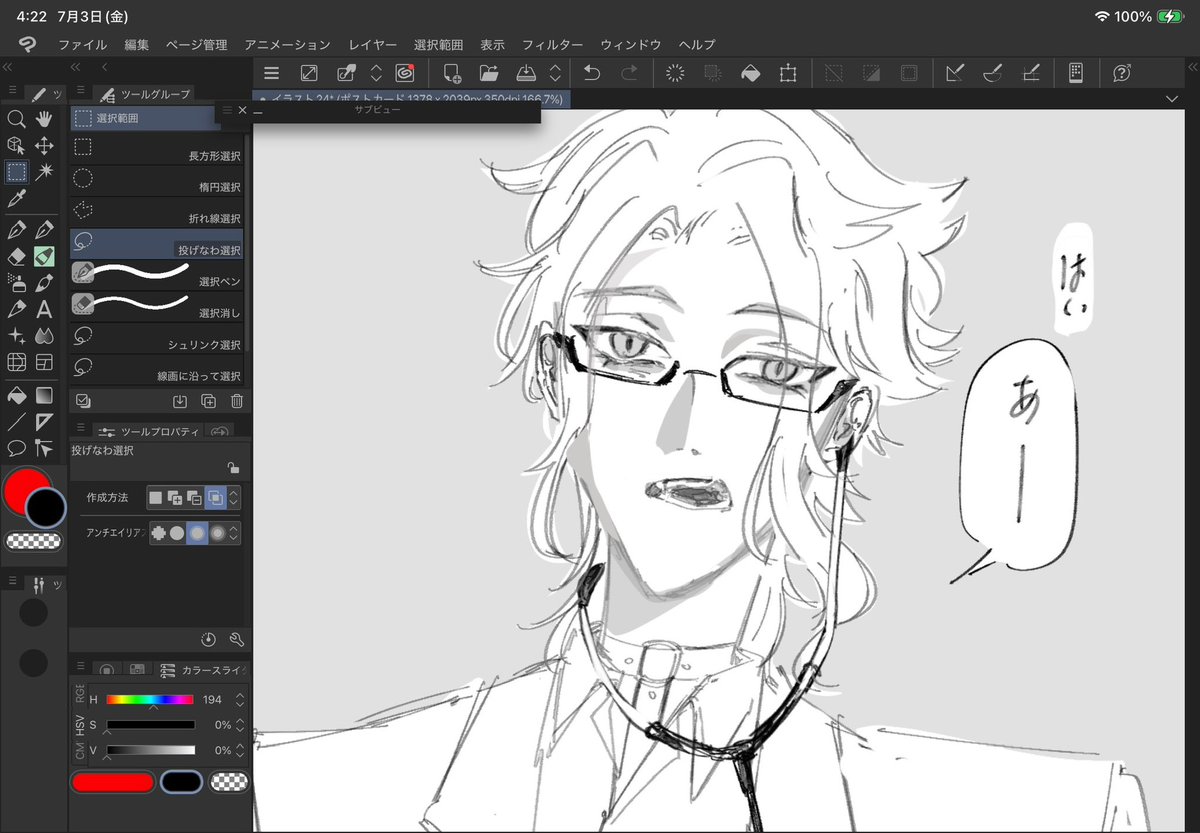Select the Text tool

pos(44,310)
